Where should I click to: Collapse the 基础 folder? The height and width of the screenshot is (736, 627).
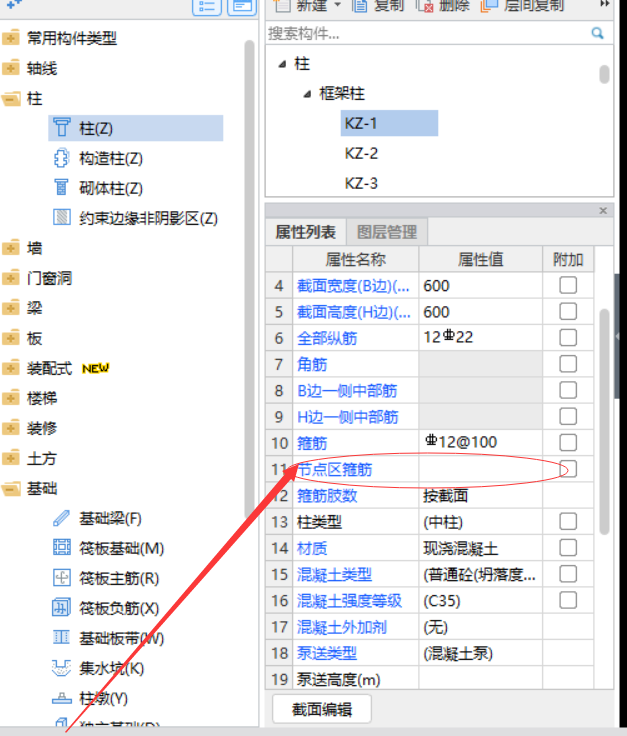(x=11, y=489)
